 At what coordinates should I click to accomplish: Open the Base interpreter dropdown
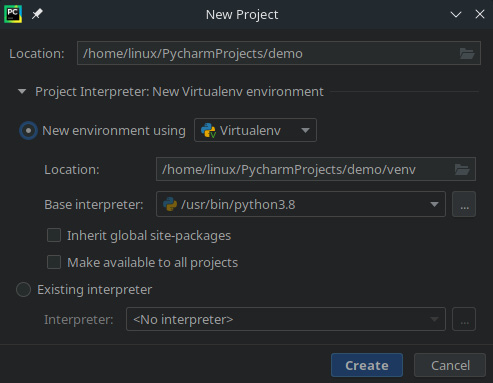coord(301,204)
